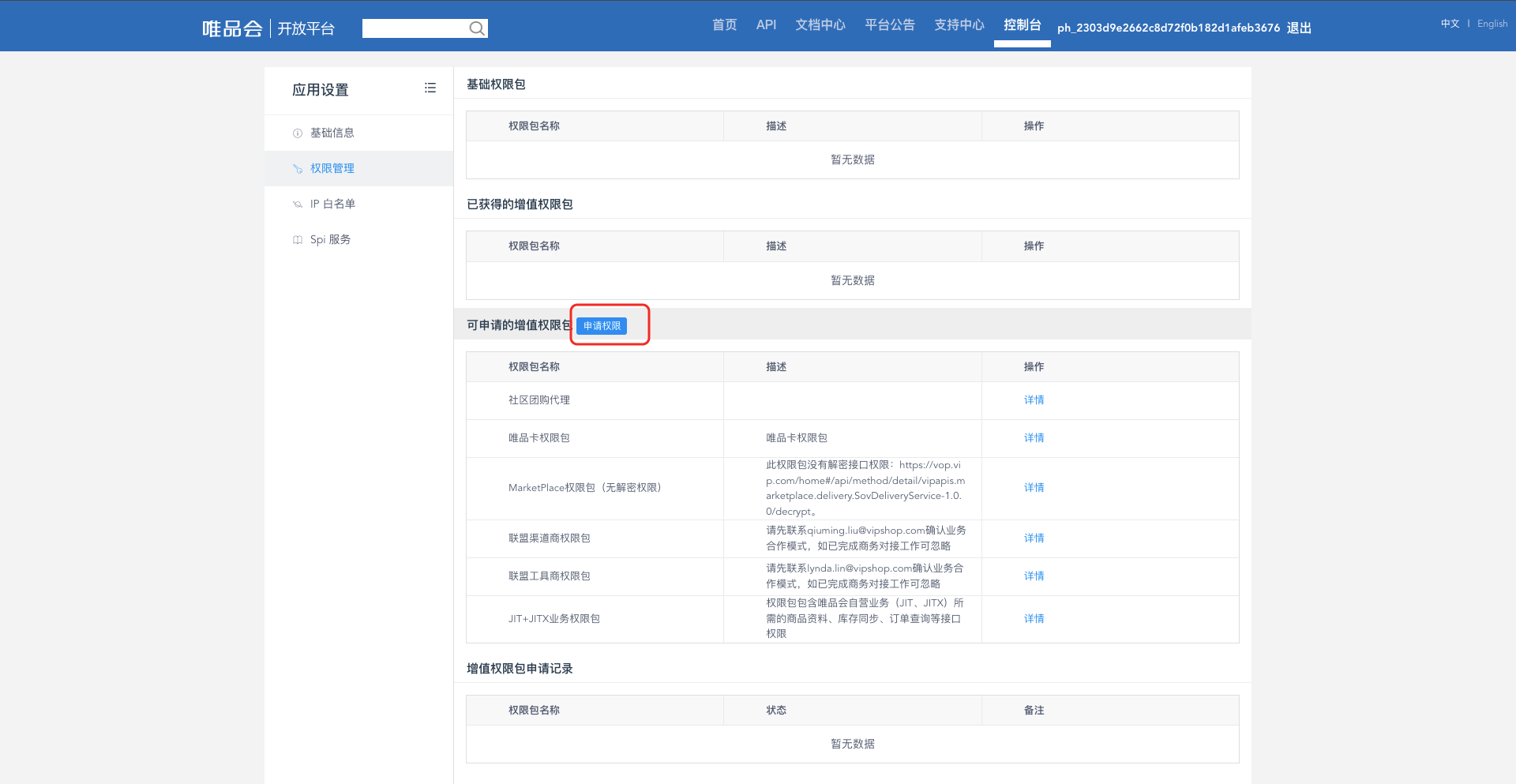This screenshot has height=784, width=1516.
Task: Click the 基础信息 info icon
Action: (298, 133)
